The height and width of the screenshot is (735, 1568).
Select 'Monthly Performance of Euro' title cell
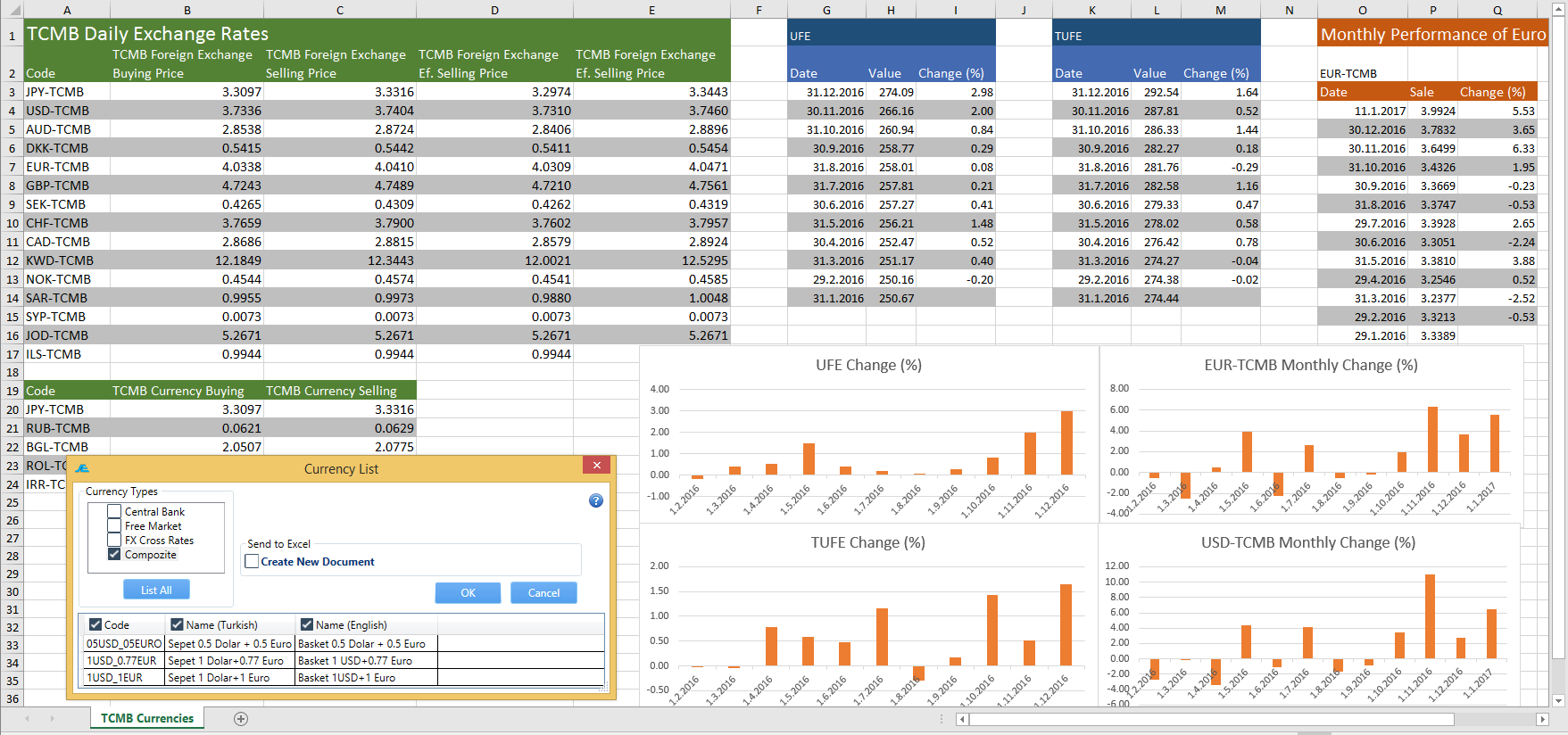click(x=1432, y=34)
